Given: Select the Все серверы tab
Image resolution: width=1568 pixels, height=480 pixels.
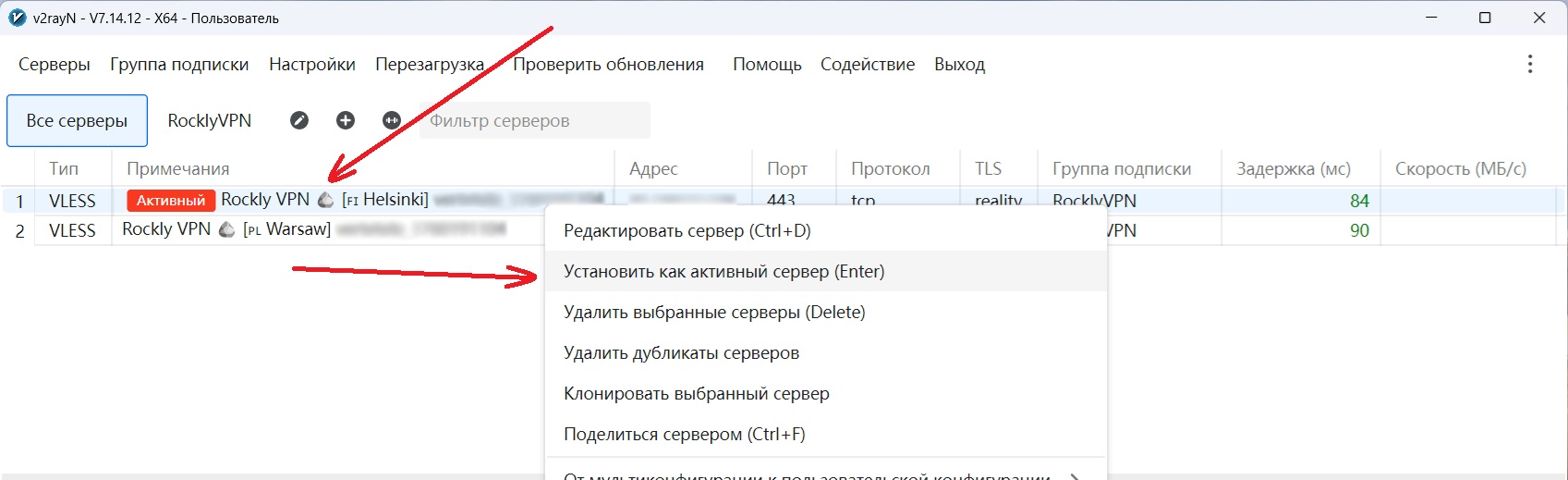Looking at the screenshot, I should 77,120.
